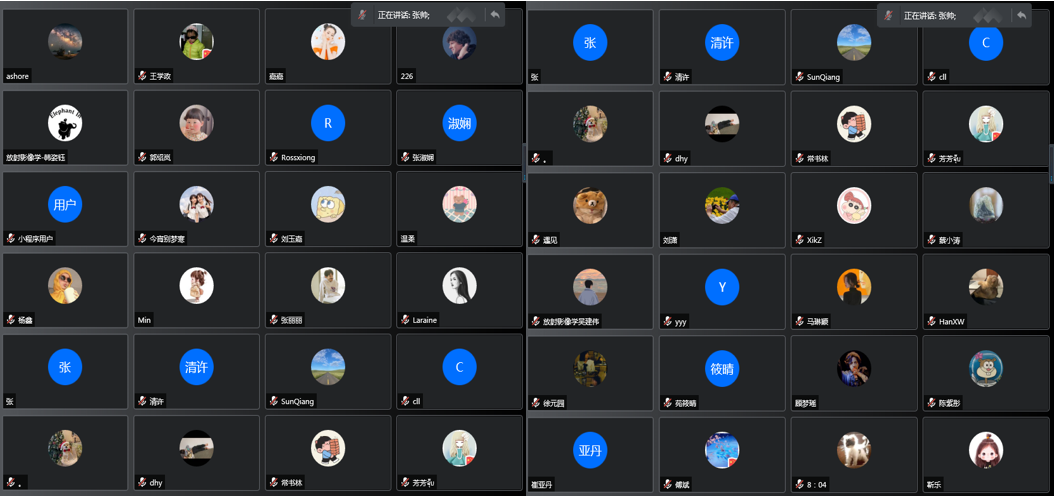Select the blue 用户 avatar tile
The width and height of the screenshot is (1055, 496).
point(65,205)
